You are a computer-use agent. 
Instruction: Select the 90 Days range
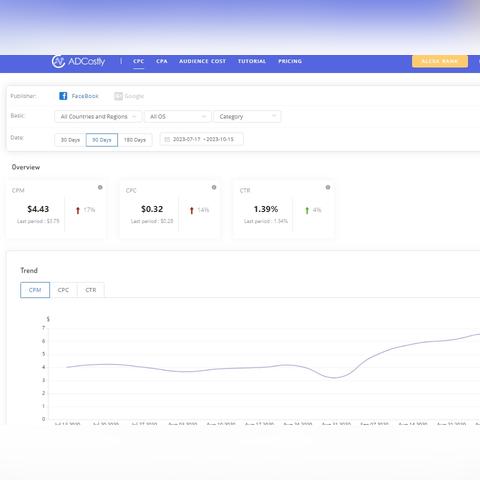tap(102, 140)
